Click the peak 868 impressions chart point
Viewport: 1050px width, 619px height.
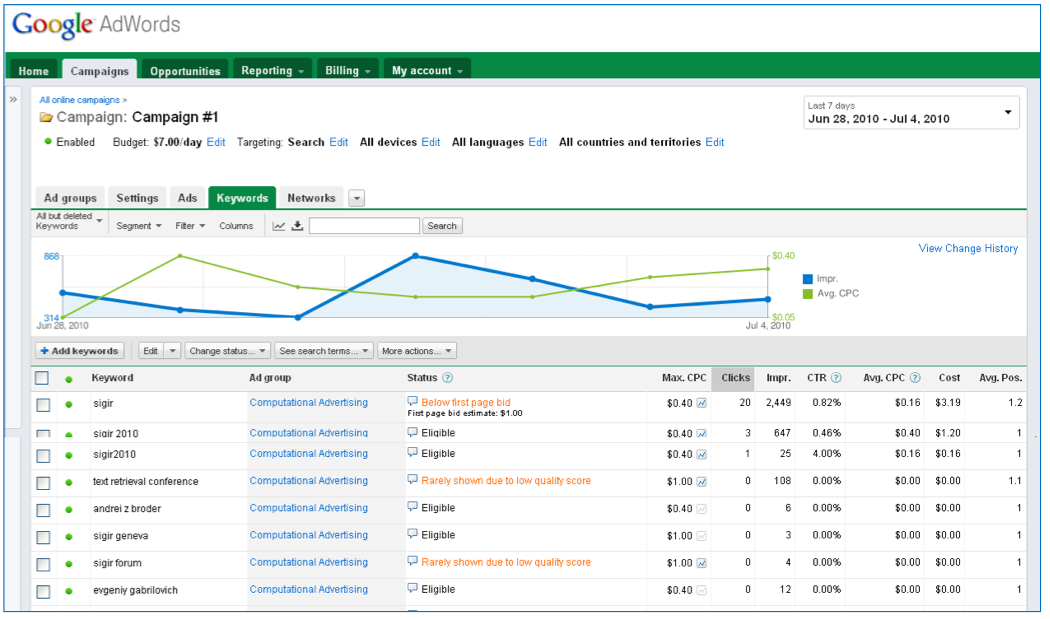click(415, 256)
